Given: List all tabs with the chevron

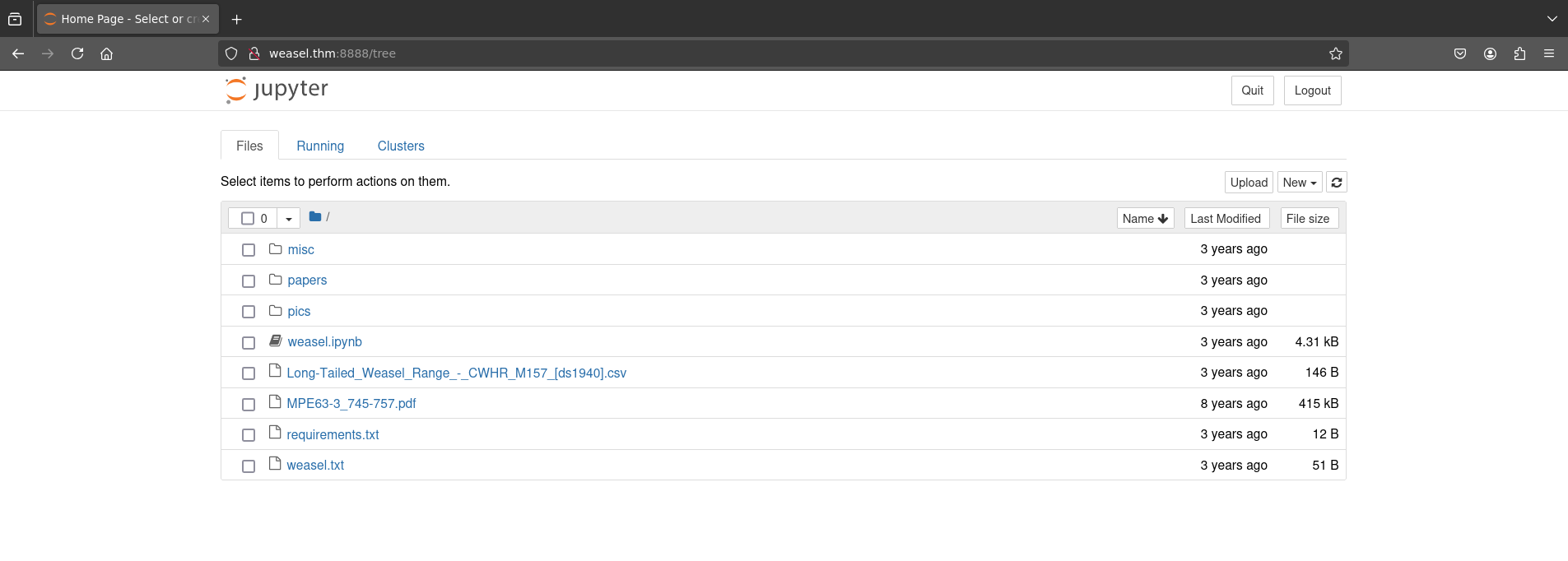Looking at the screenshot, I should point(1552,18).
